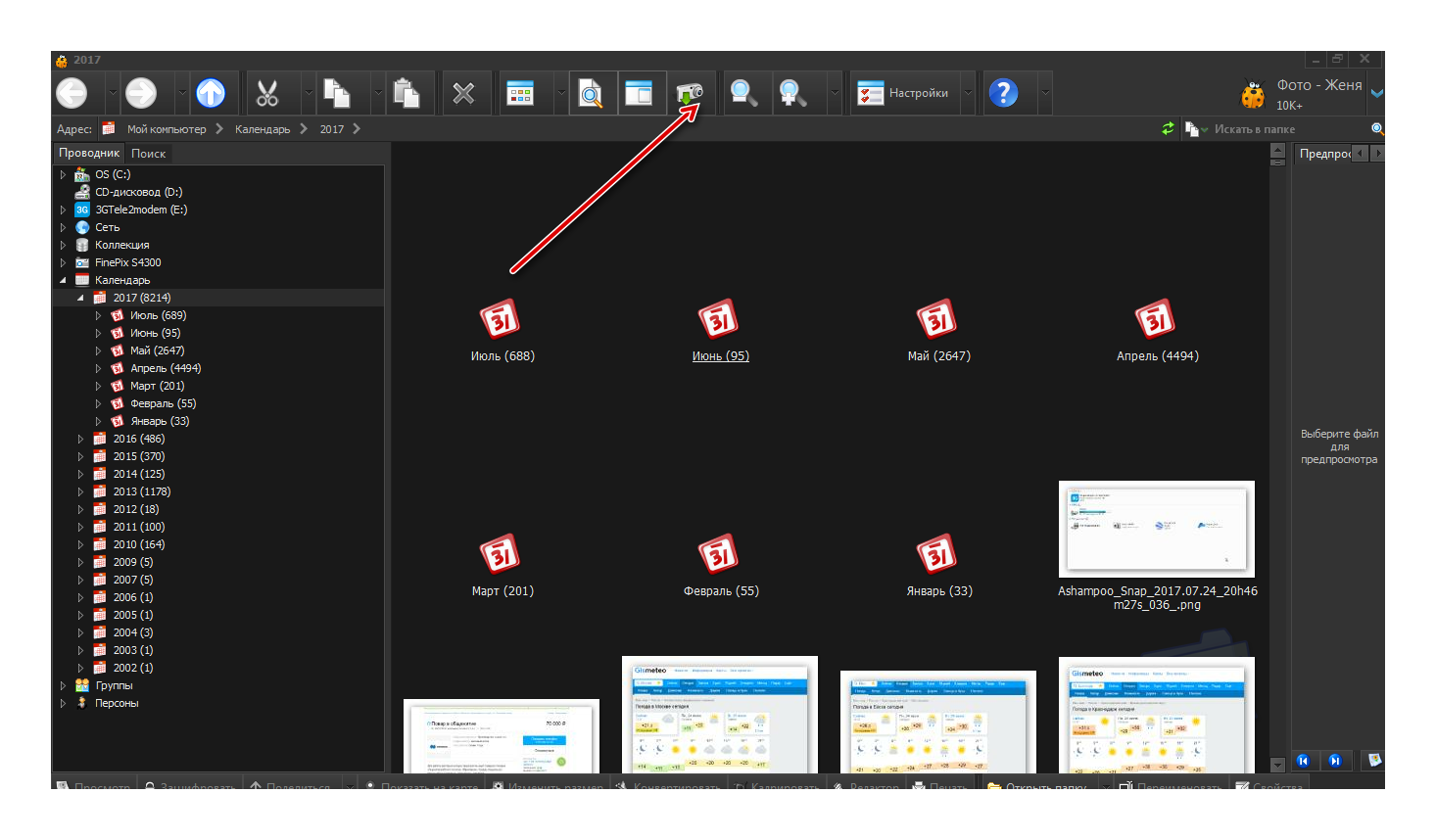Image resolution: width=1436 pixels, height=840 pixels.
Task: Switch to the Поиск tab
Action: (x=149, y=154)
